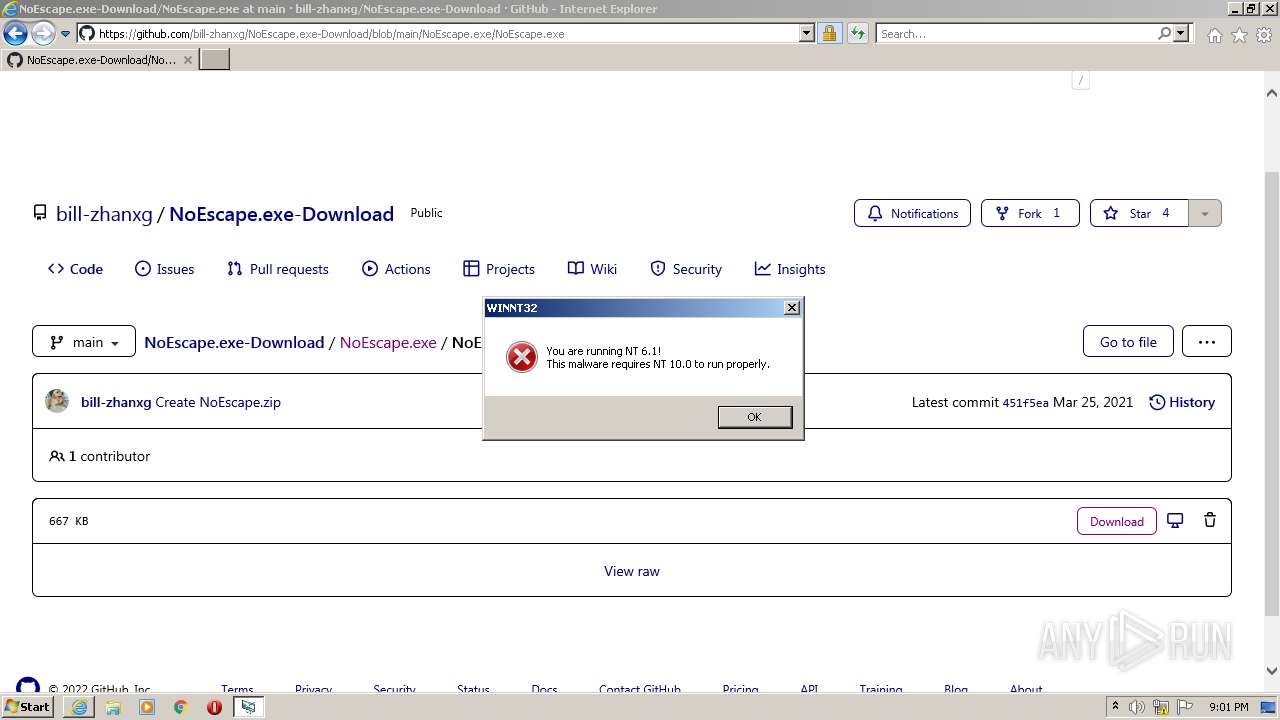The image size is (1280, 720).
Task: Click View raw link
Action: click(632, 571)
